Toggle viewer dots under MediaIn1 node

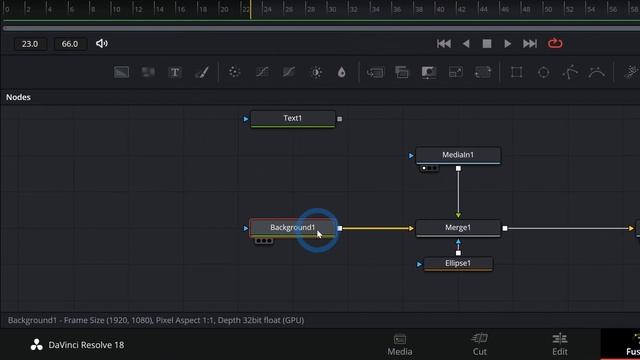[x=429, y=168]
